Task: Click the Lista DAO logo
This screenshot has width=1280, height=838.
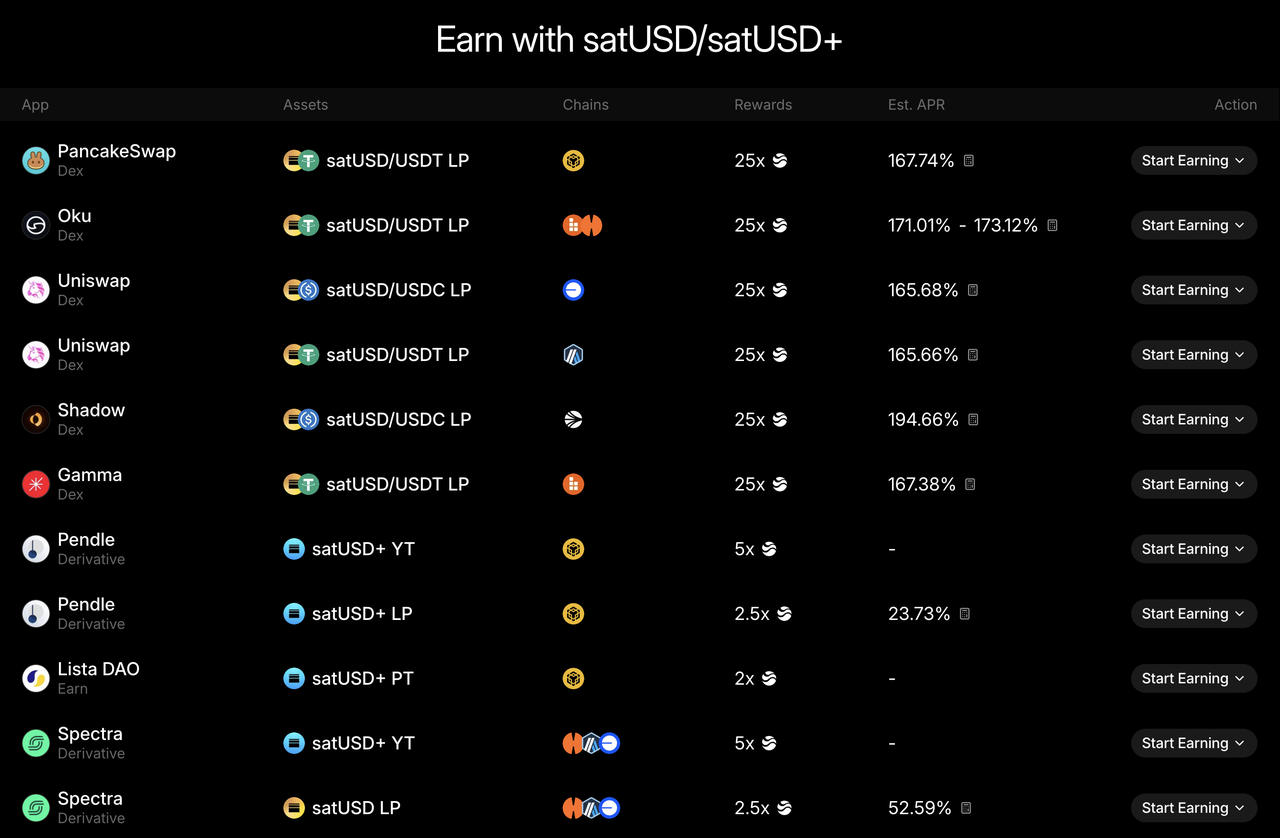Action: pos(36,679)
